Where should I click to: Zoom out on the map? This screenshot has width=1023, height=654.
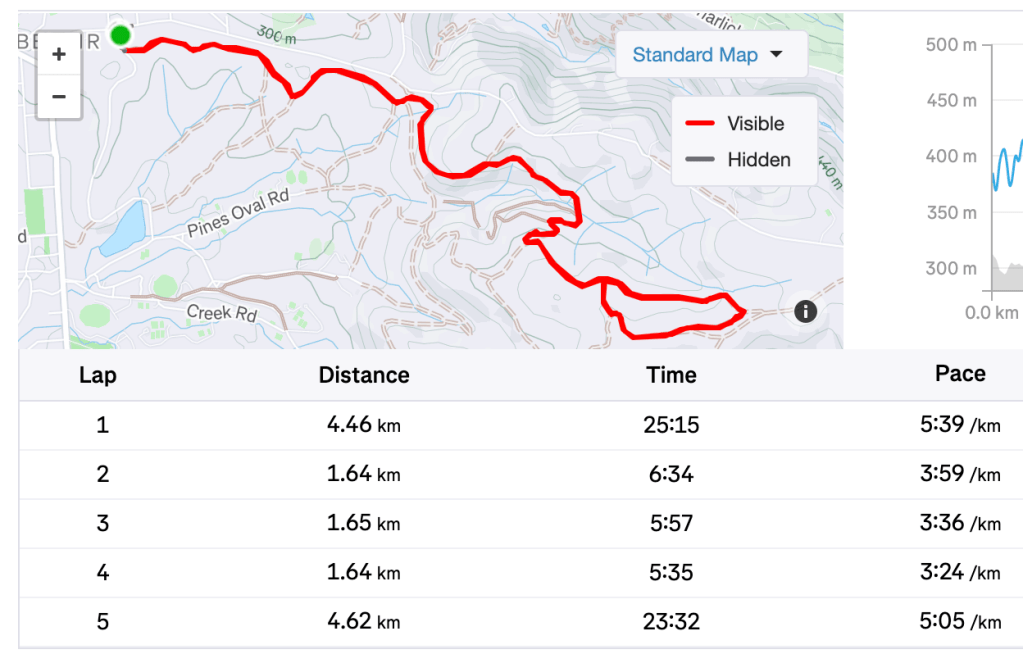tap(59, 97)
